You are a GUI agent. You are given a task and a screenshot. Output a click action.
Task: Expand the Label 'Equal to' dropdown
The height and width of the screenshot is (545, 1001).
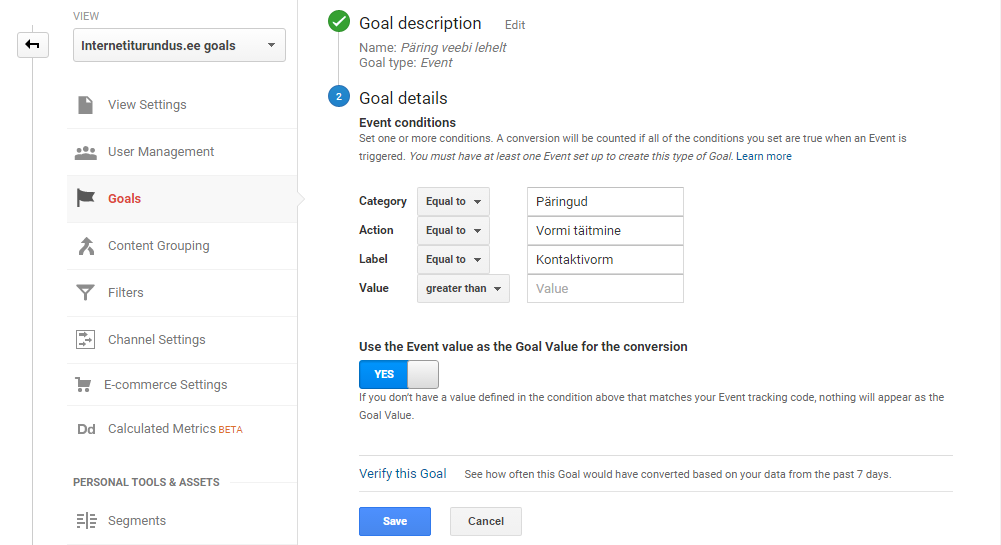(453, 260)
